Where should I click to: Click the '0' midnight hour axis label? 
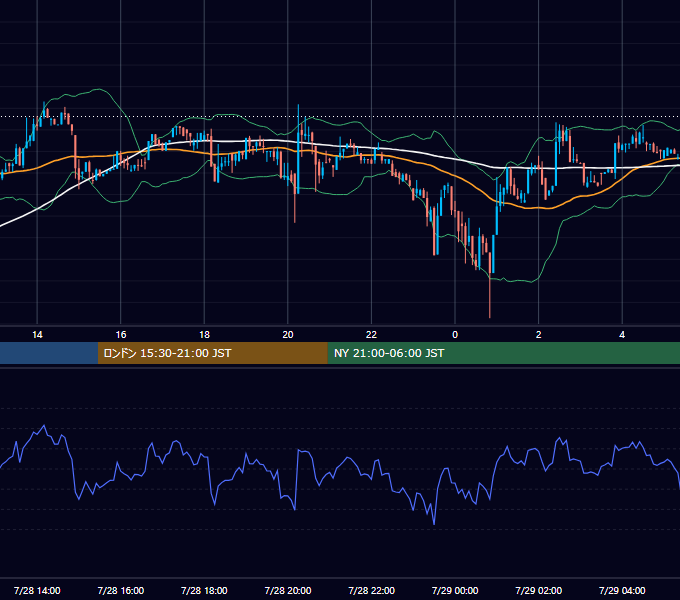tap(455, 335)
